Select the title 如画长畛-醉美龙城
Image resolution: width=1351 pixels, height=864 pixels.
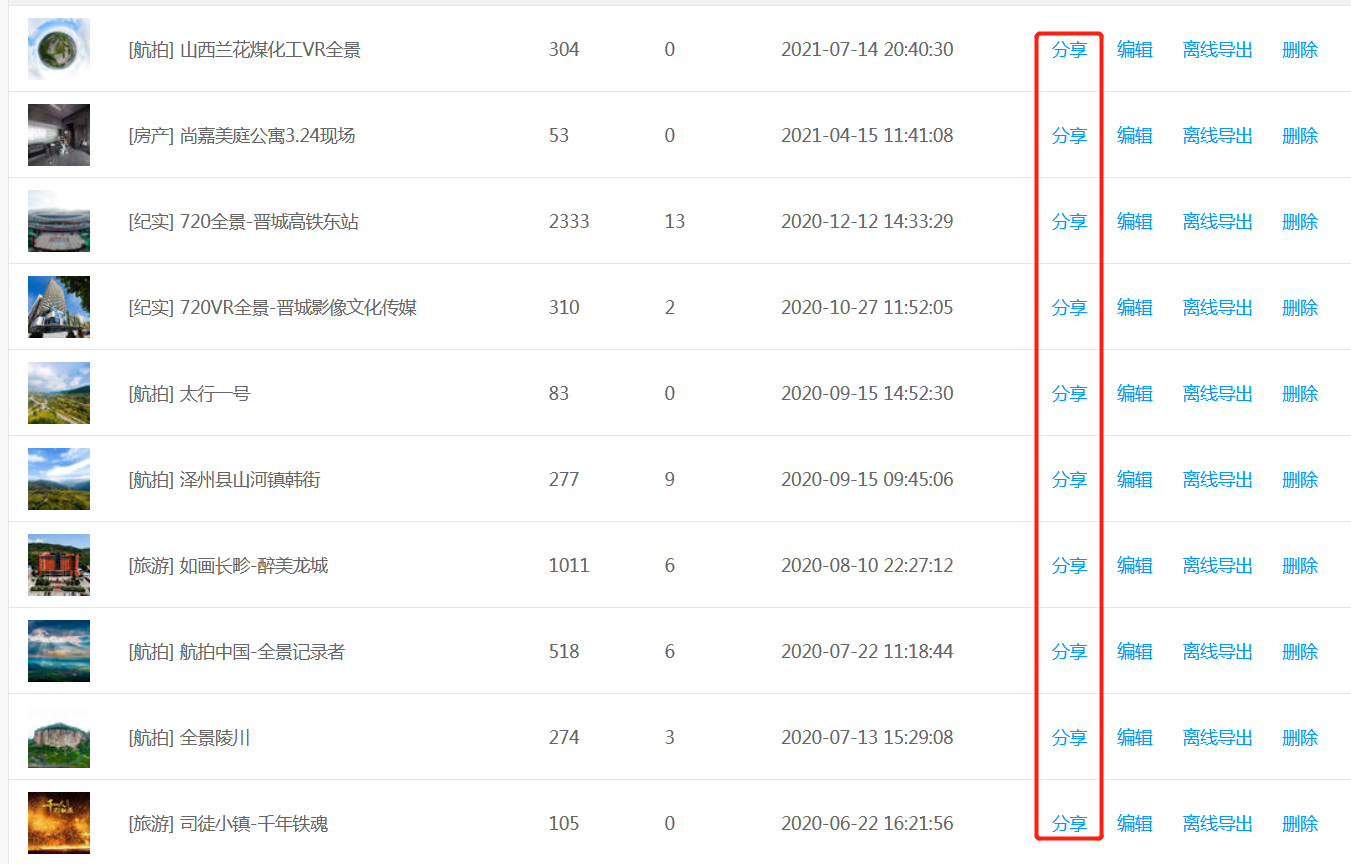(254, 566)
